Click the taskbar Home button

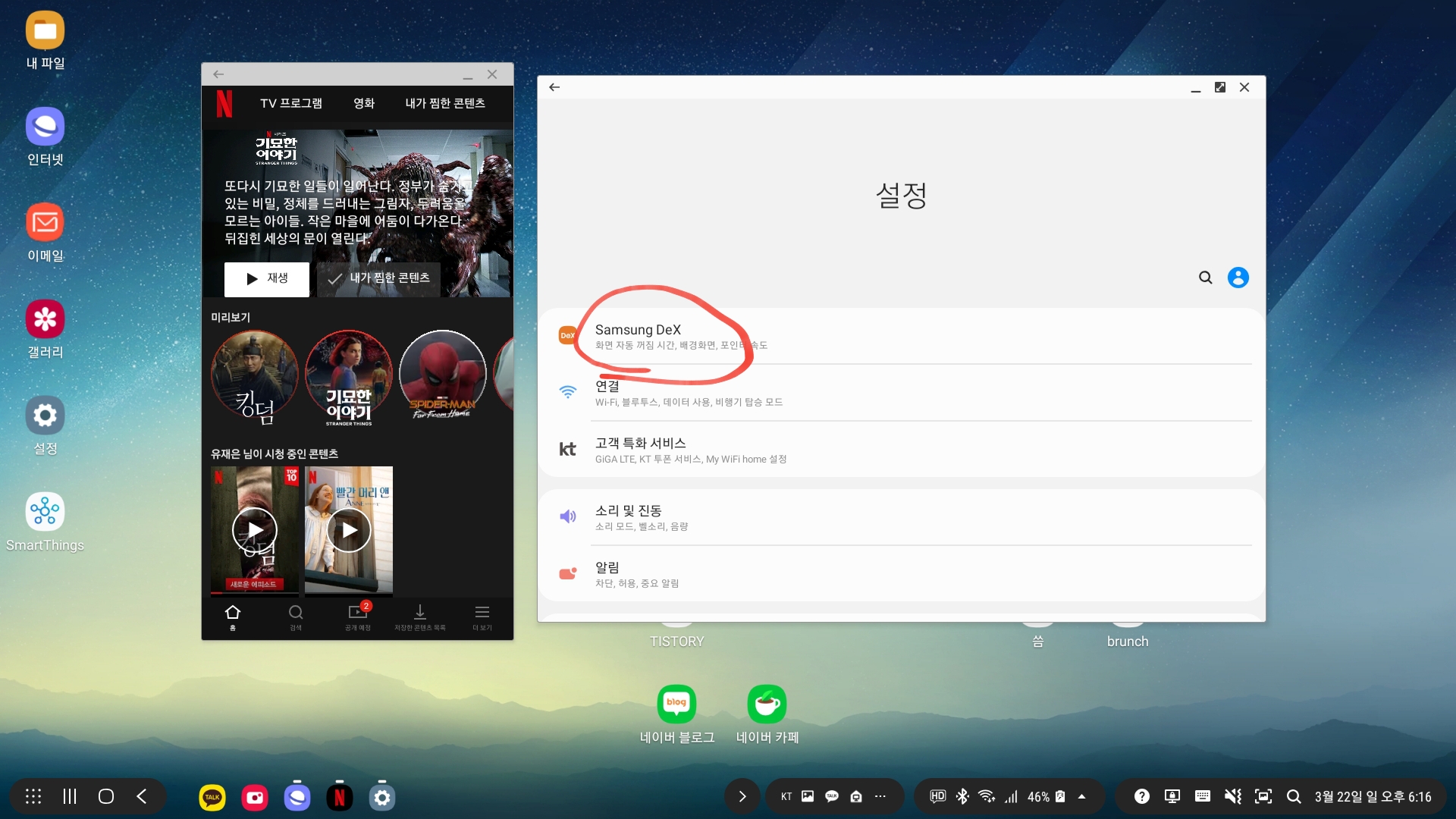(106, 796)
